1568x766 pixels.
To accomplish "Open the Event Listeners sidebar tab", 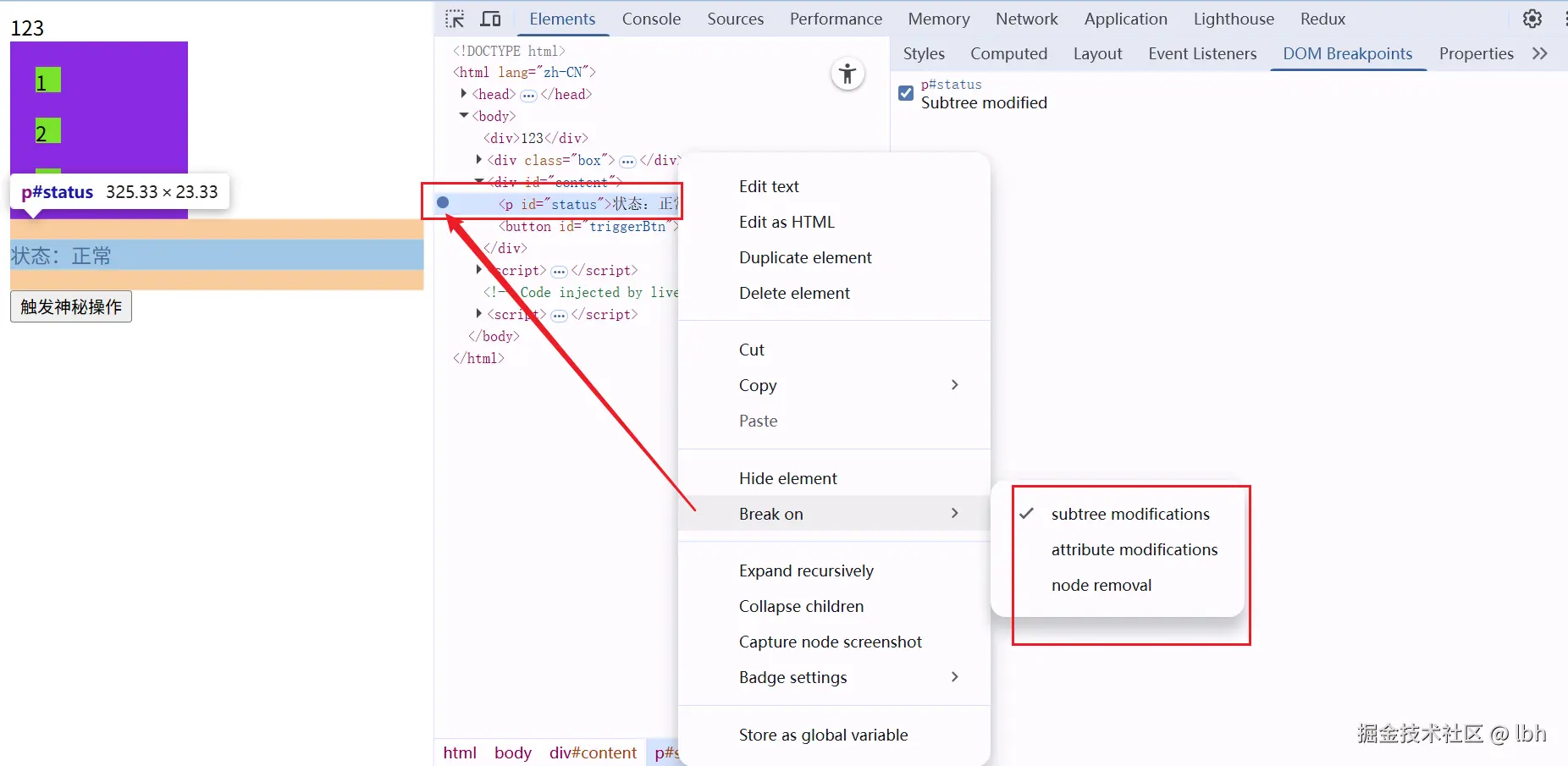I will point(1203,53).
